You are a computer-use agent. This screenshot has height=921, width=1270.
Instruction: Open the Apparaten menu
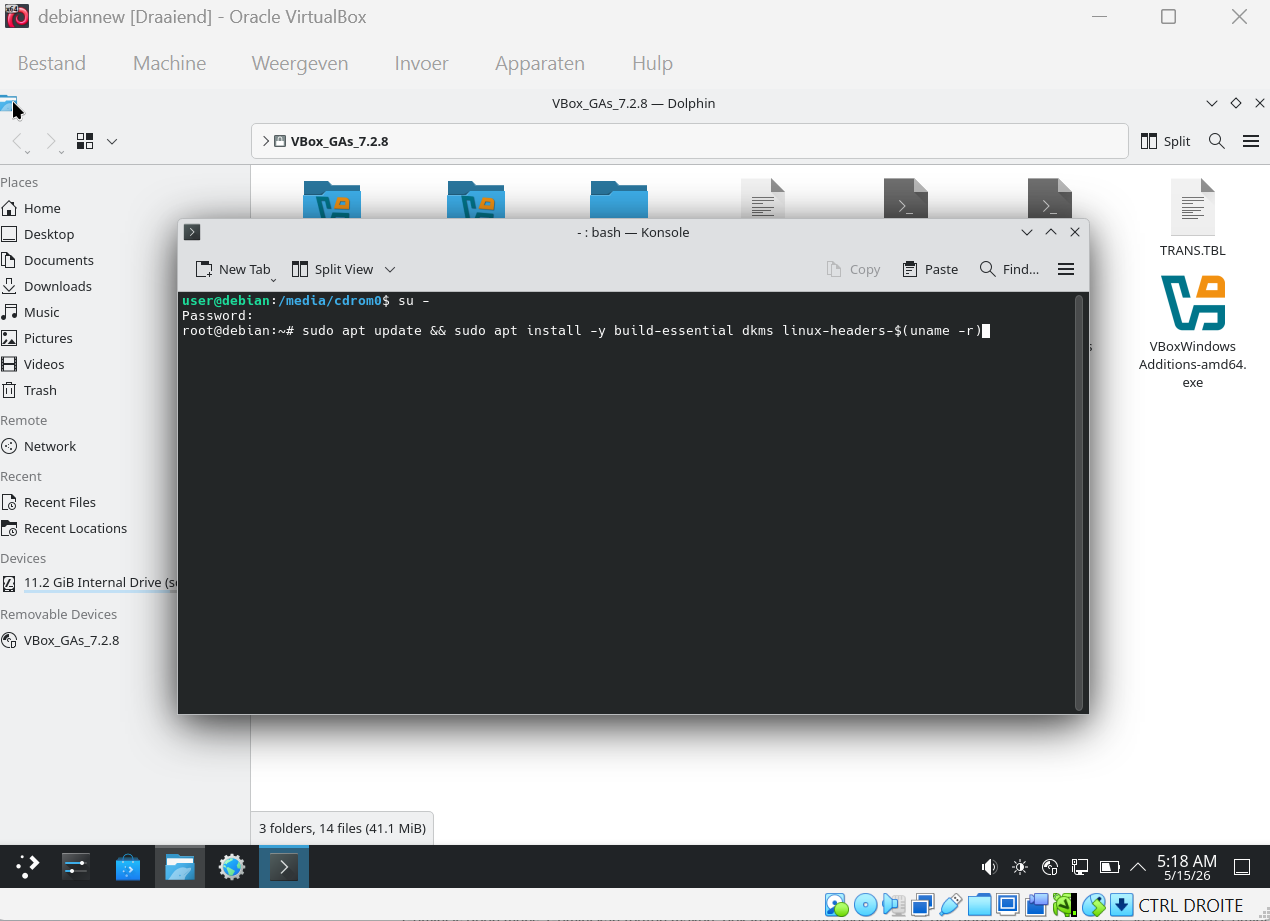[540, 63]
